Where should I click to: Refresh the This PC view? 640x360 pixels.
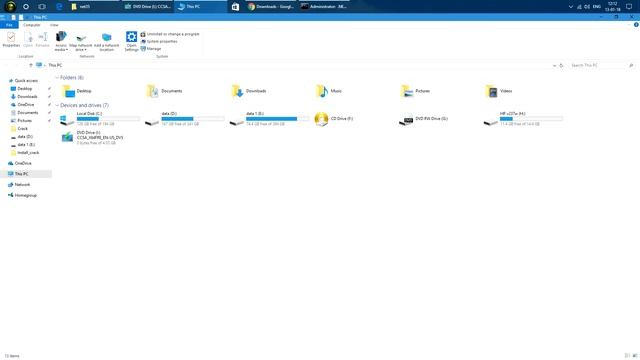click(561, 65)
